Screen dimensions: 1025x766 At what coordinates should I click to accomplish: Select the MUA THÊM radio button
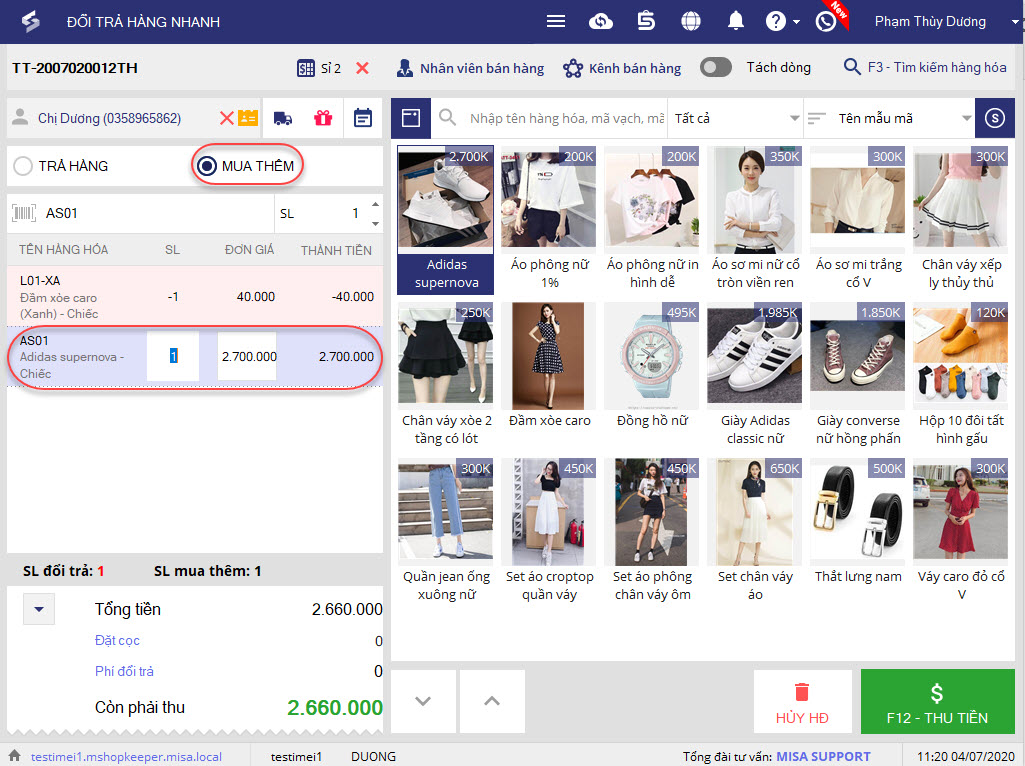(x=207, y=166)
